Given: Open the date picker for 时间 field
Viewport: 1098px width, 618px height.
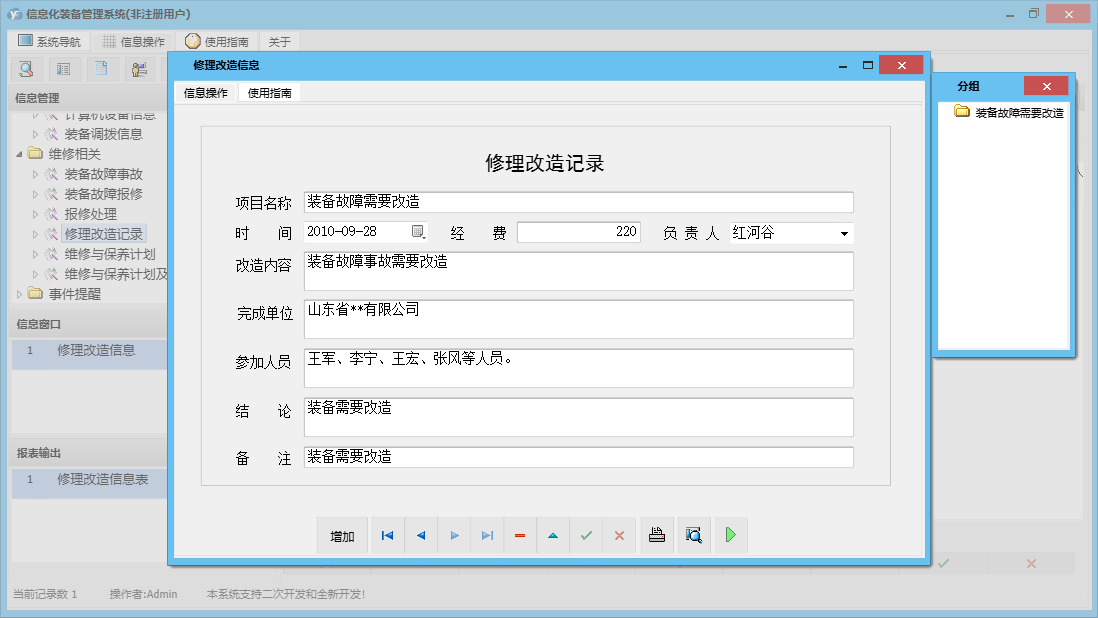Looking at the screenshot, I should (x=419, y=233).
